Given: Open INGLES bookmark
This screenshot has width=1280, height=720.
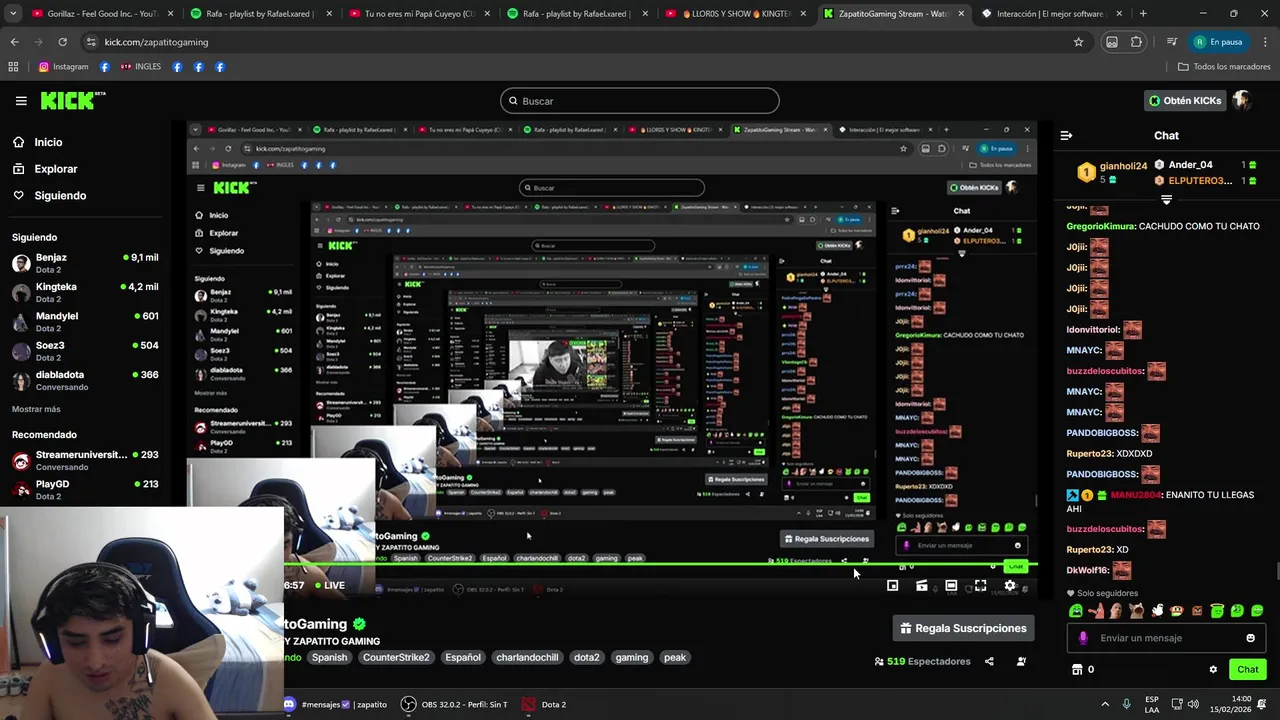Looking at the screenshot, I should click(141, 67).
